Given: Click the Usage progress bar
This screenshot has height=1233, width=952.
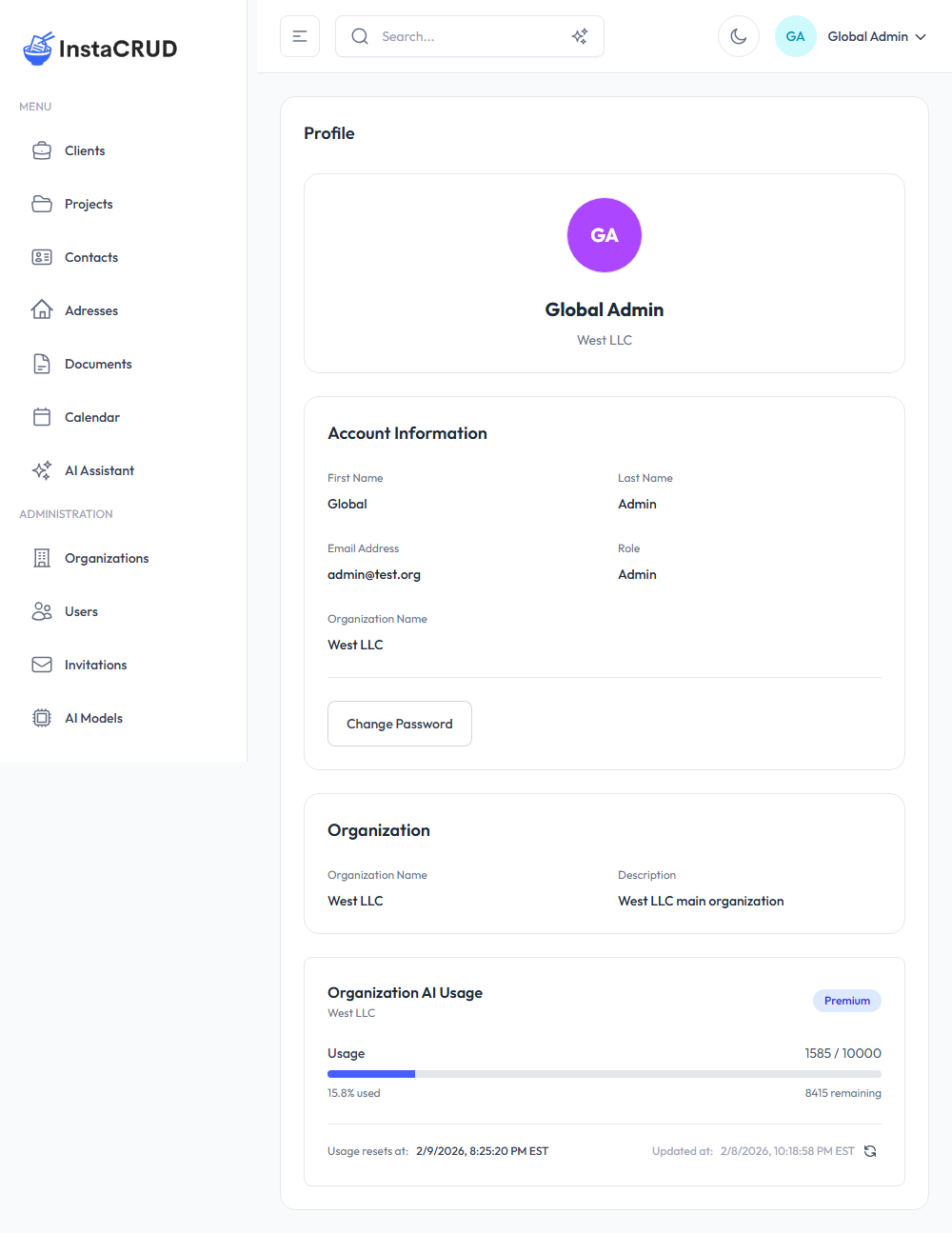Looking at the screenshot, I should [605, 1073].
